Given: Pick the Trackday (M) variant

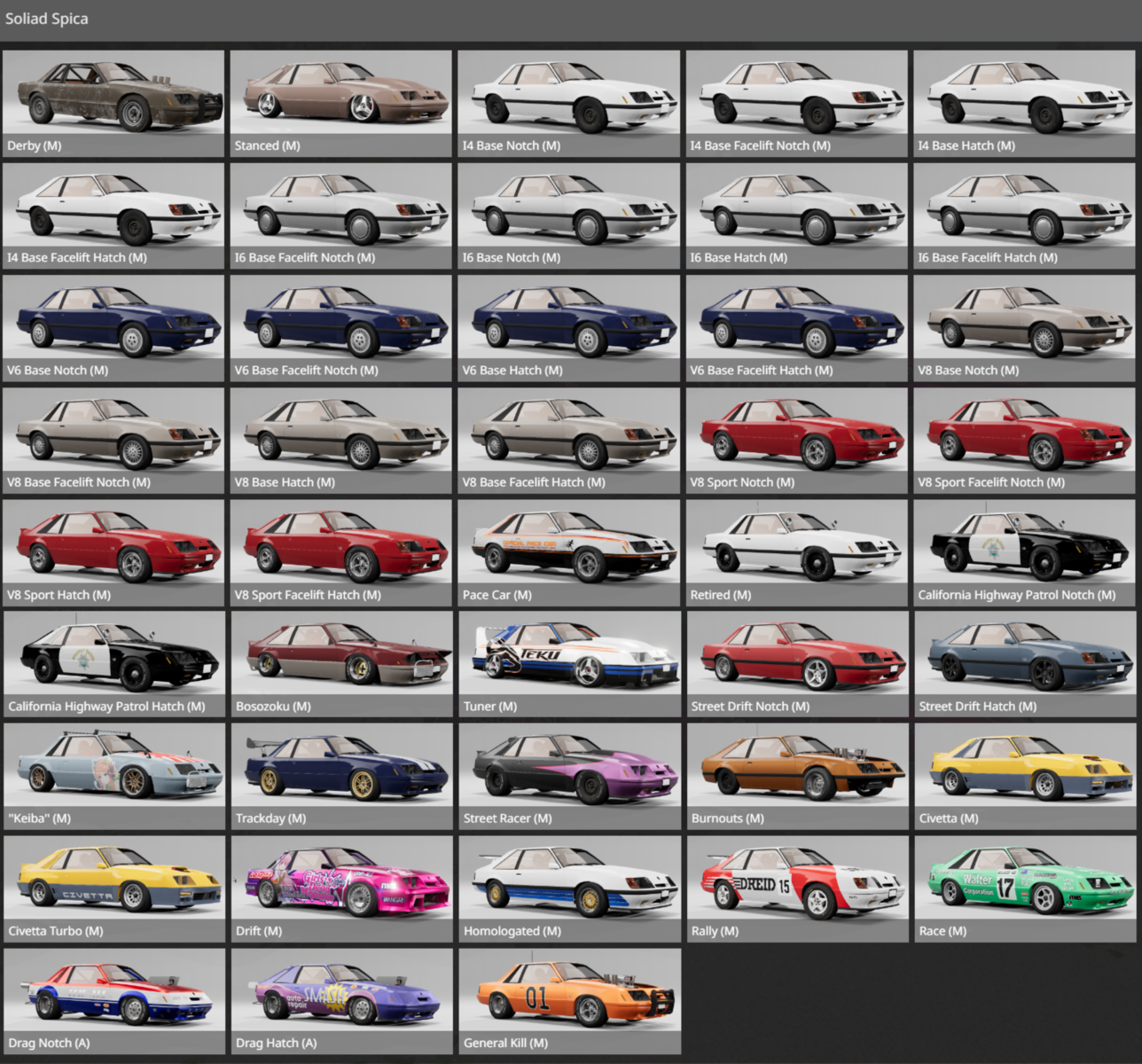Looking at the screenshot, I should (341, 777).
